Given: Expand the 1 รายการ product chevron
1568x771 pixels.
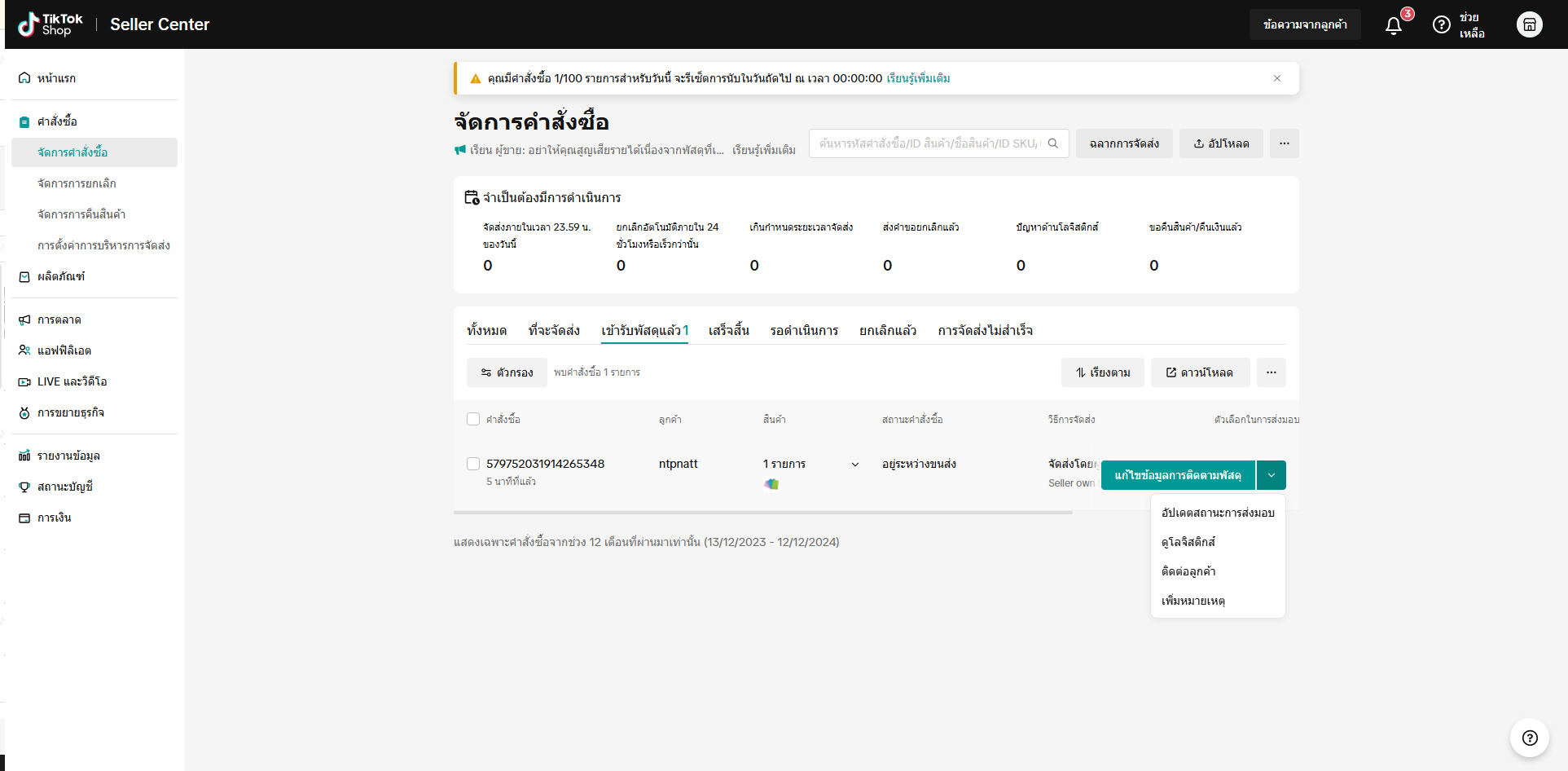Looking at the screenshot, I should click(x=855, y=465).
